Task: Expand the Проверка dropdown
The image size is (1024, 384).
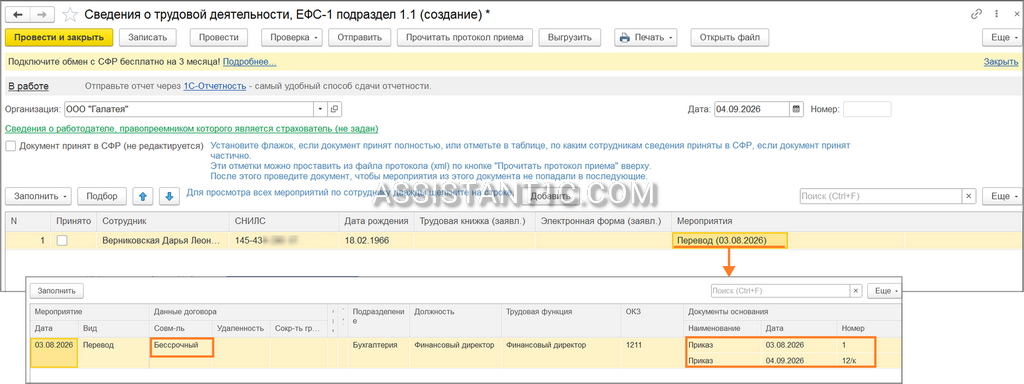Action: (292, 37)
